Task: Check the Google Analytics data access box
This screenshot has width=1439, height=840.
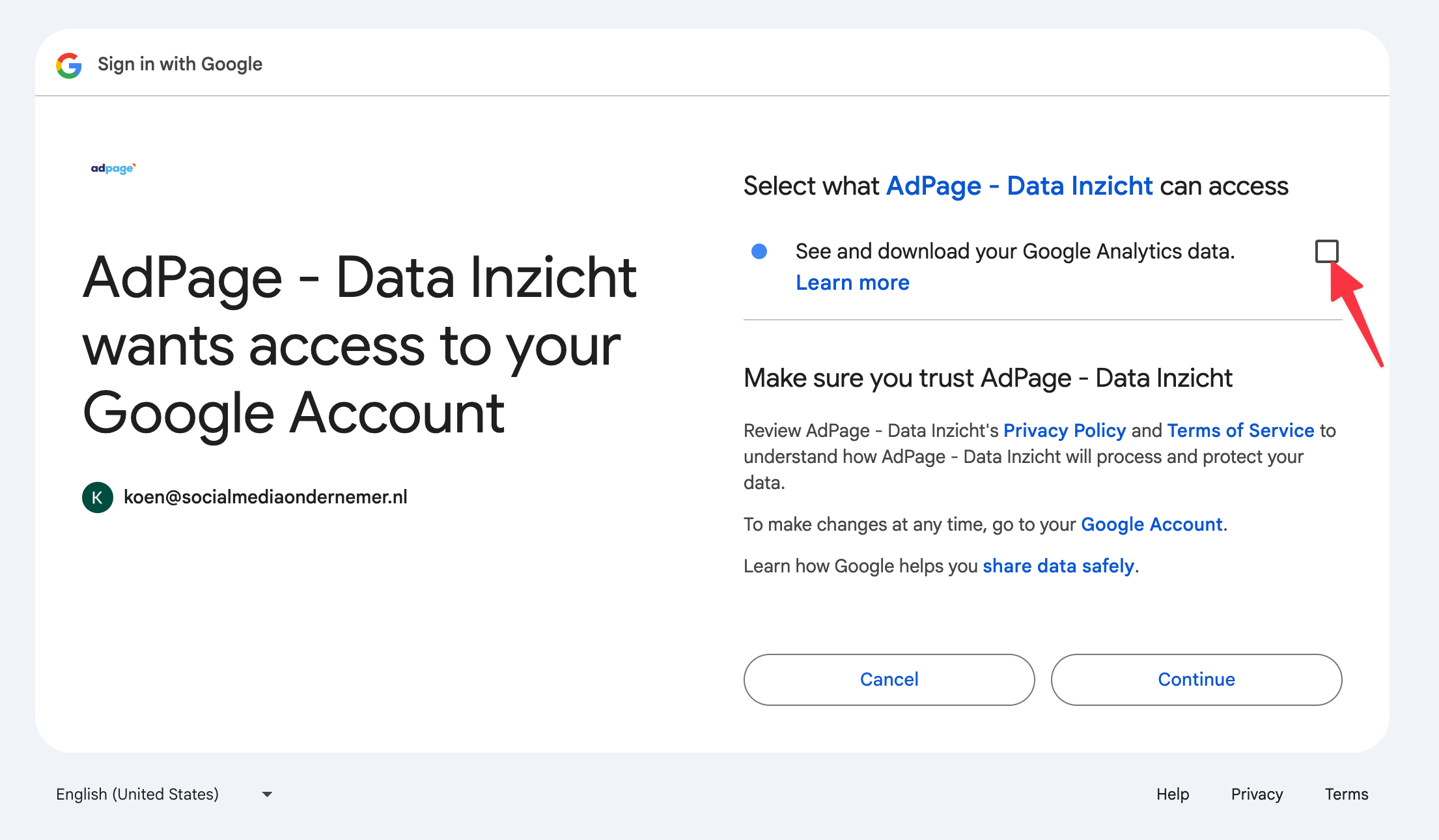Action: coord(1326,251)
